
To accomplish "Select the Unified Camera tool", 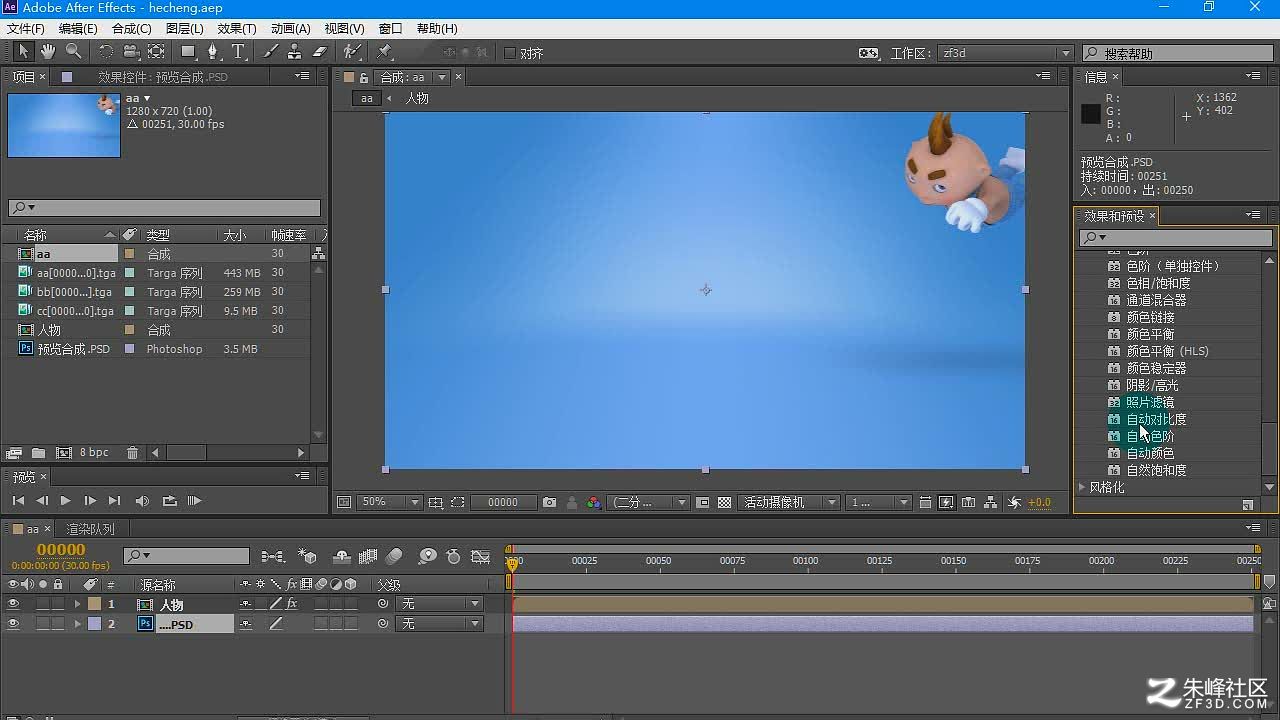I will pos(131,52).
